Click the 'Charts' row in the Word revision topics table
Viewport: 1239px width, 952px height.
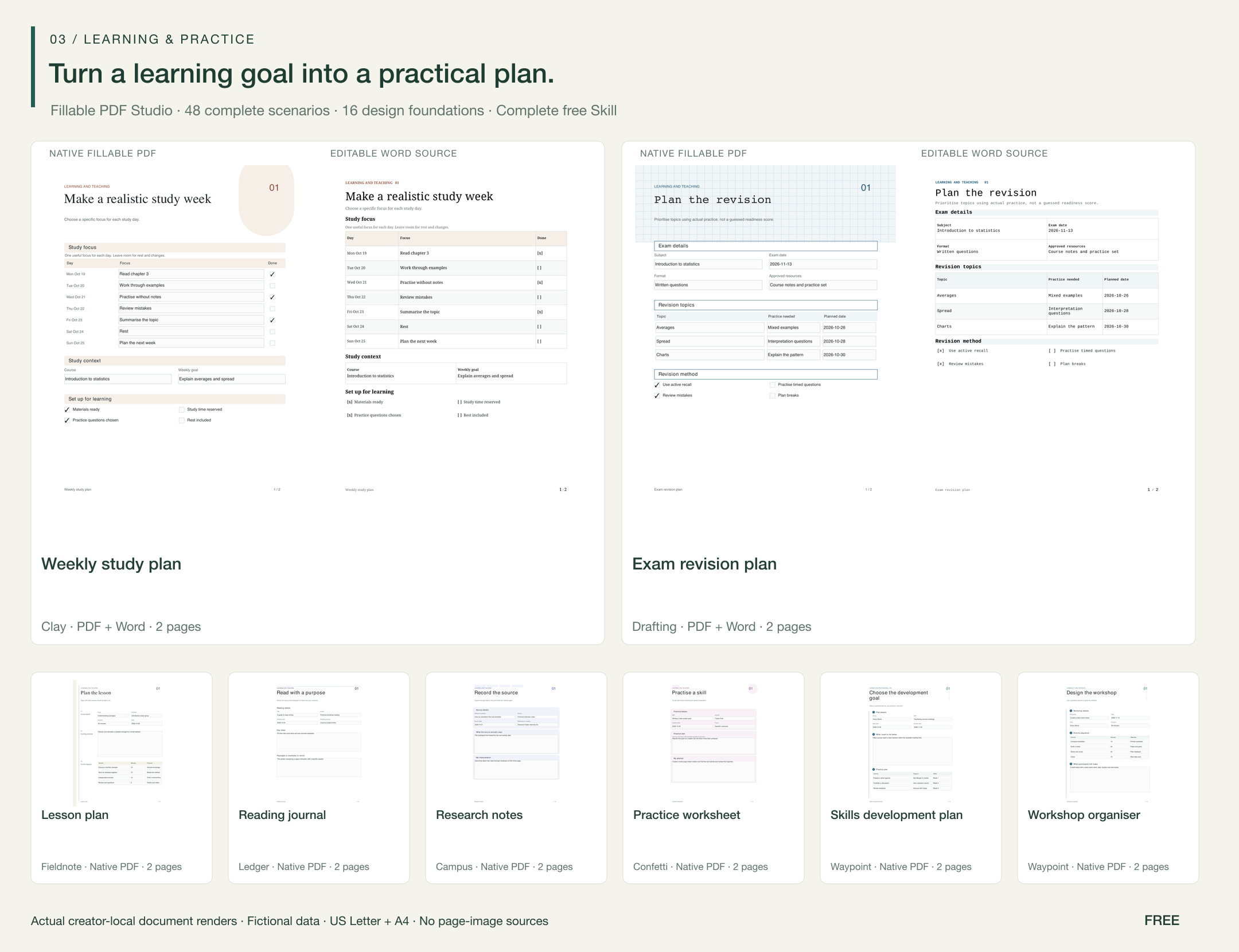point(1047,327)
